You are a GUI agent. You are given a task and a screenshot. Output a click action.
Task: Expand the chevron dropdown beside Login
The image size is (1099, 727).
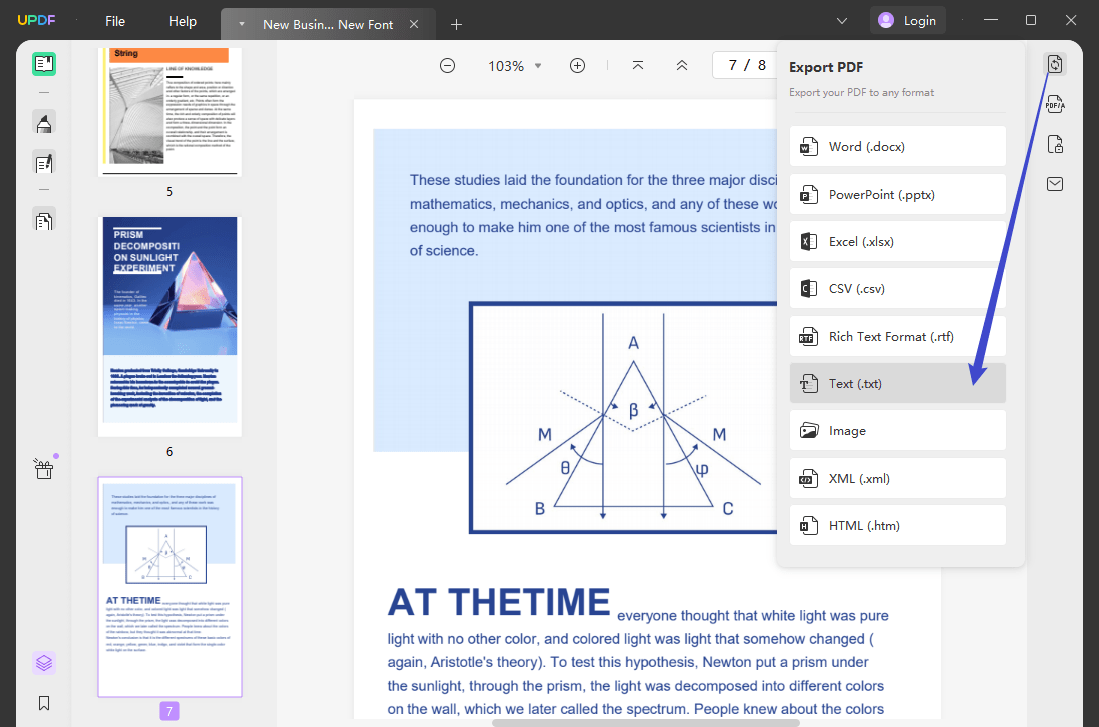pyautogui.click(x=842, y=20)
